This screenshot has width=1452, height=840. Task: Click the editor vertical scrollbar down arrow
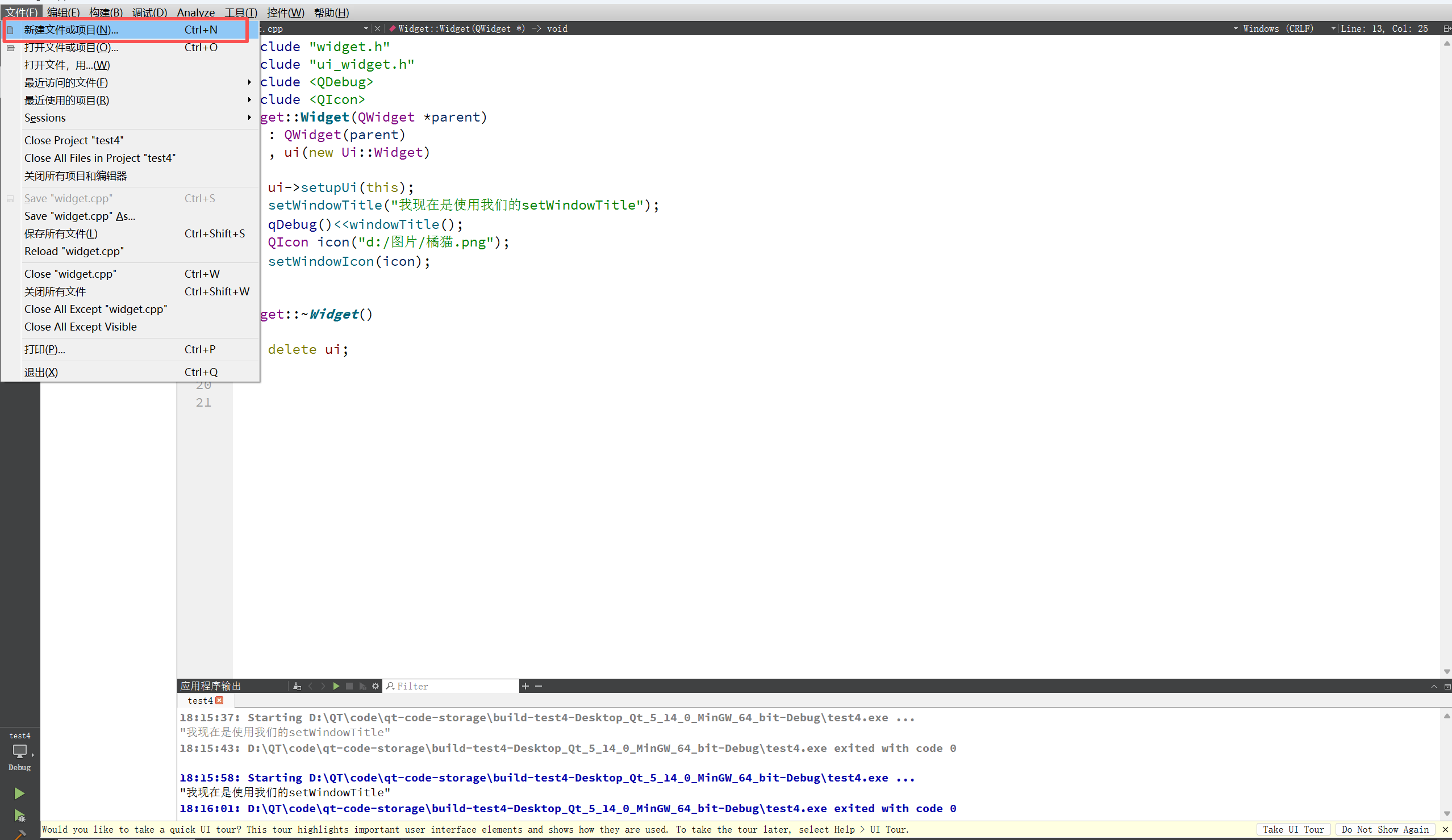[x=1447, y=671]
